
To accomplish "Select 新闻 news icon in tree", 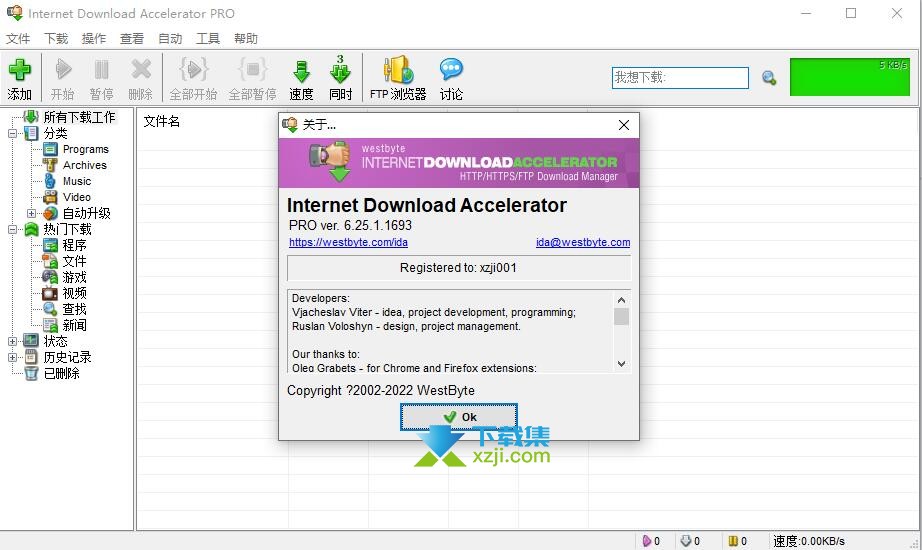I will click(51, 325).
